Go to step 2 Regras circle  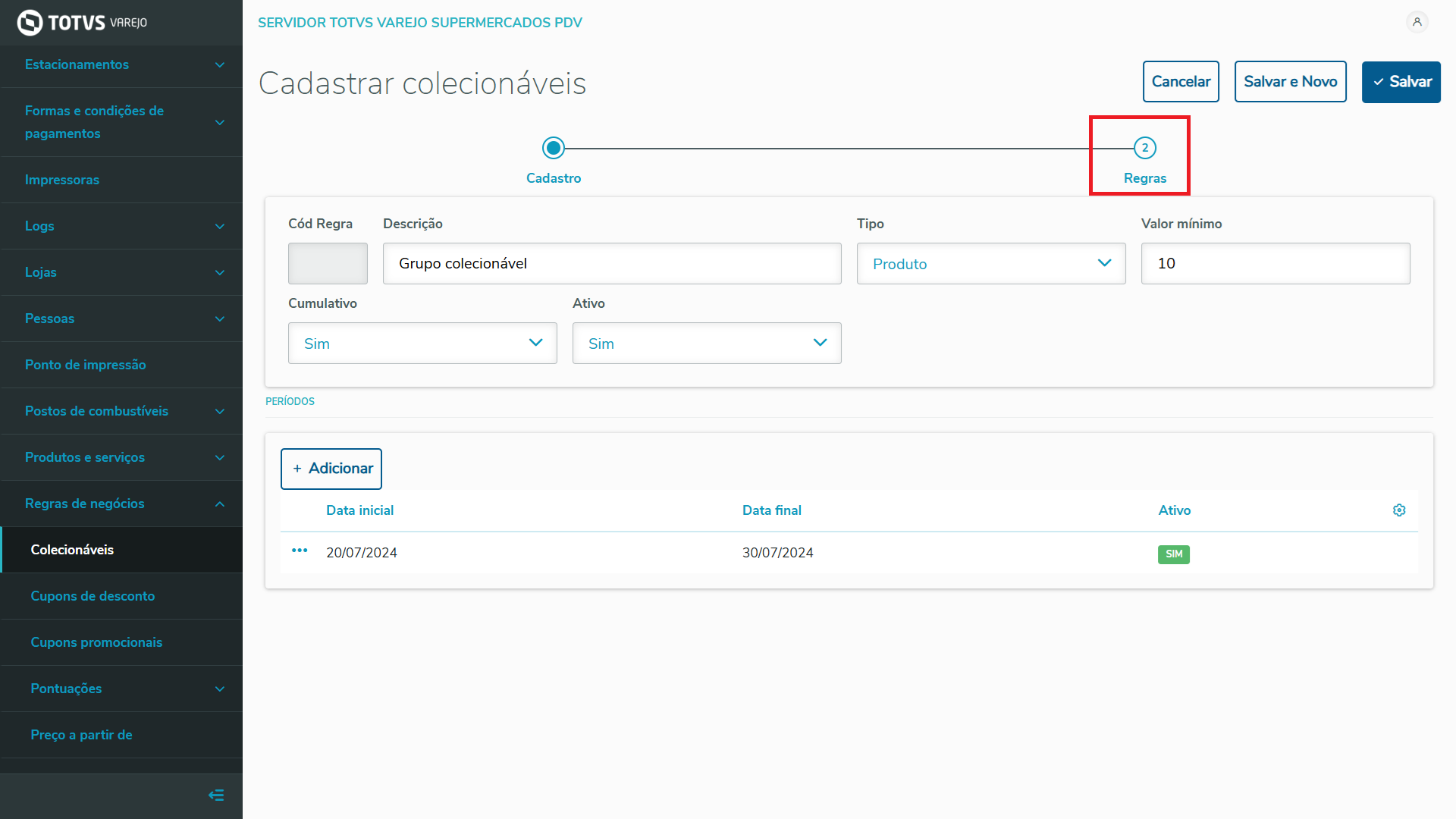[x=1144, y=148]
